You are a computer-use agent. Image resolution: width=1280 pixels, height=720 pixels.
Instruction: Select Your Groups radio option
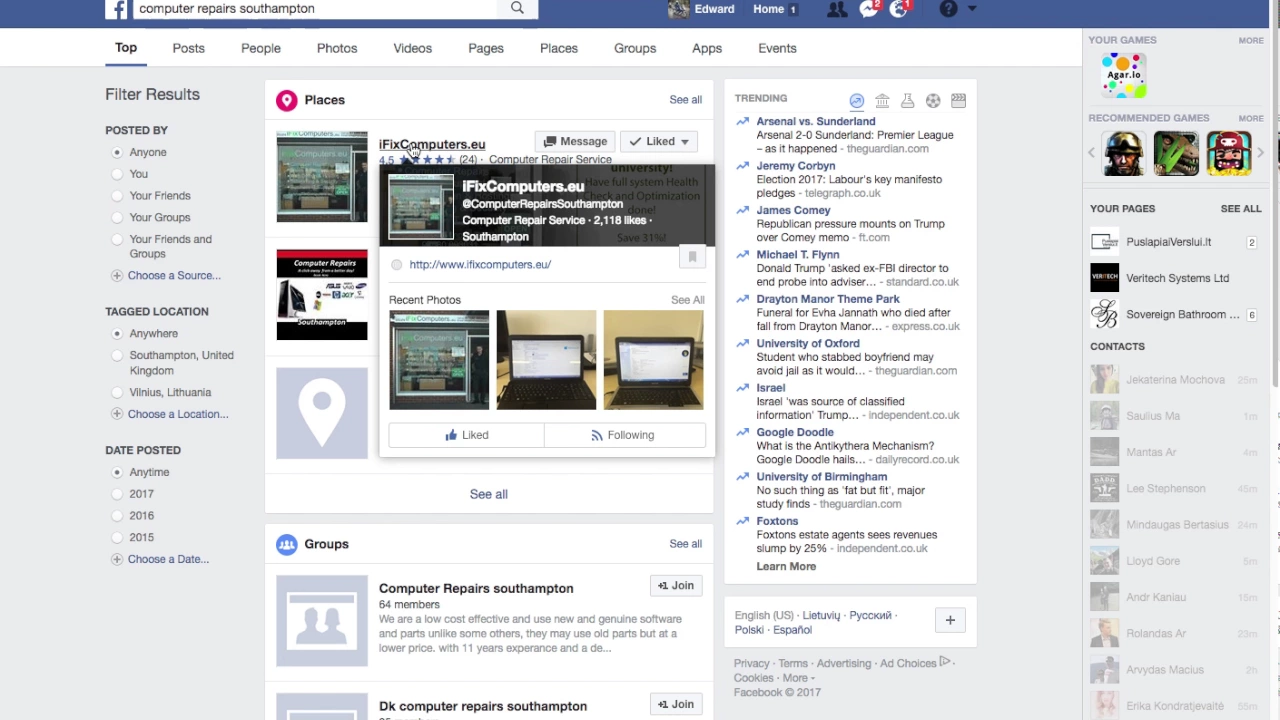(117, 217)
